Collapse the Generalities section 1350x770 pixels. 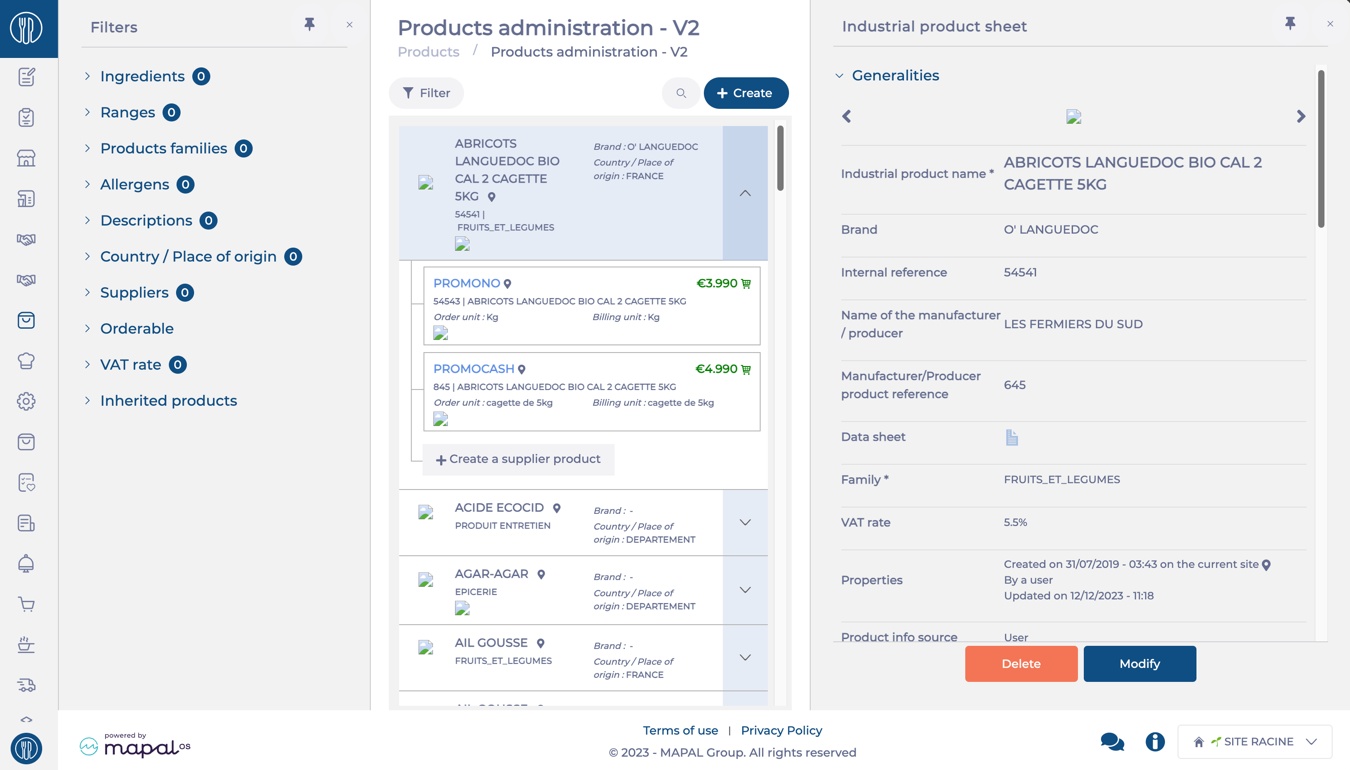click(839, 76)
